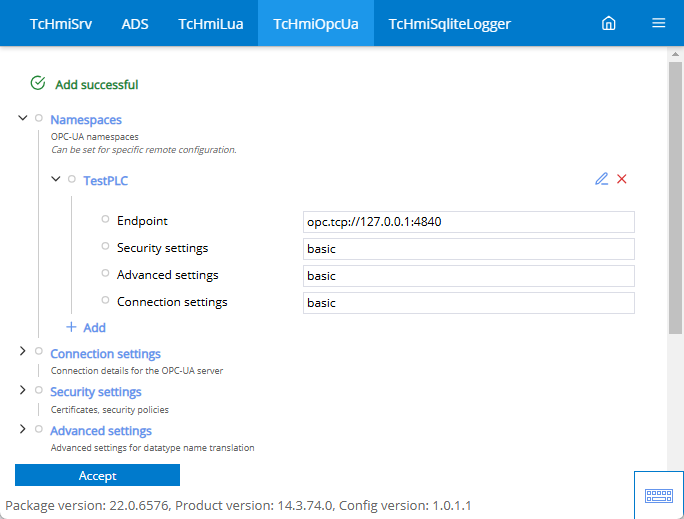This screenshot has height=519, width=684.
Task: Delete the TestPLC namespace with red X
Action: click(622, 179)
